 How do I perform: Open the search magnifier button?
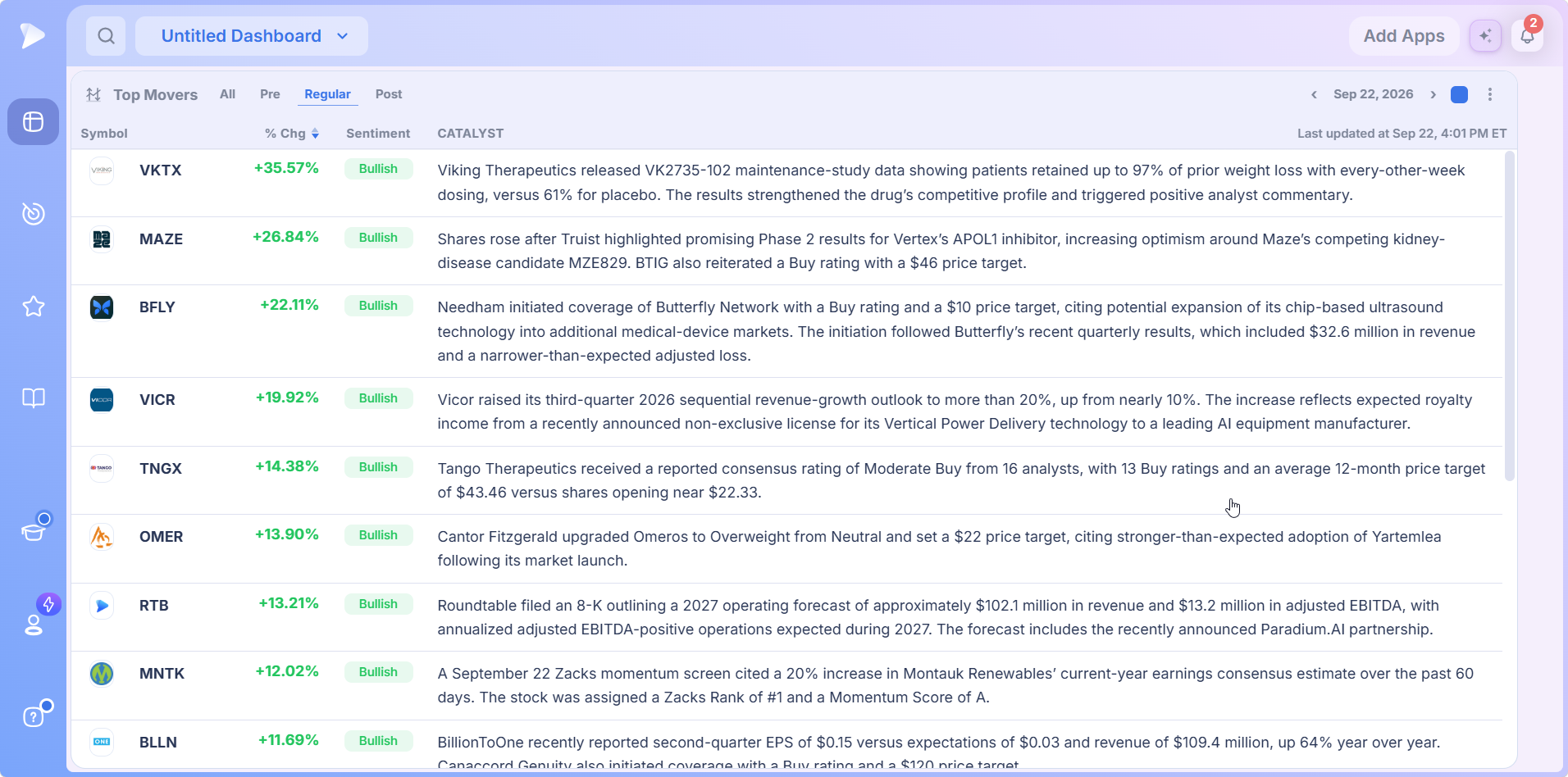pos(106,36)
